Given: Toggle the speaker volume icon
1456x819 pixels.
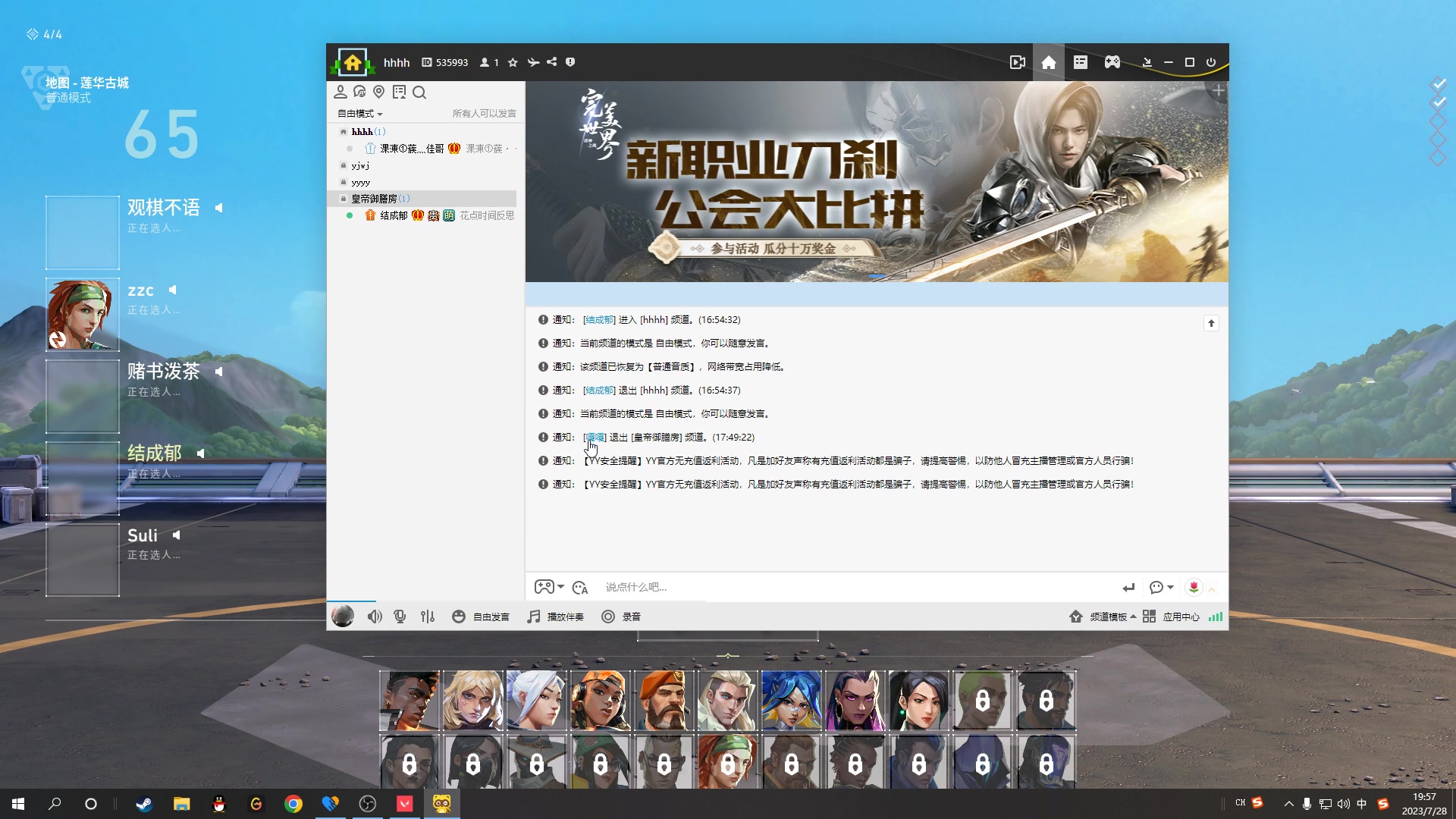Looking at the screenshot, I should tap(375, 617).
